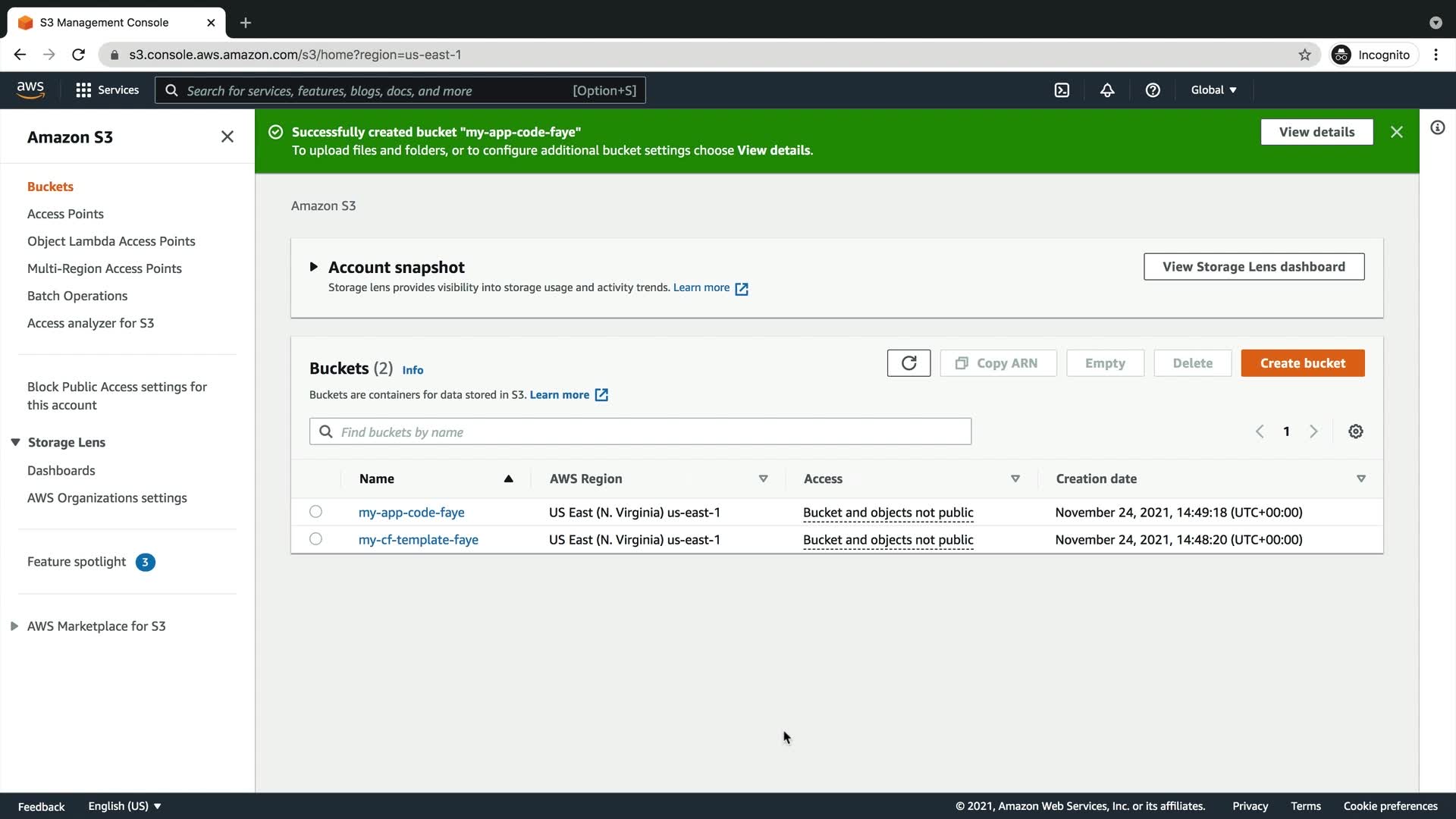
Task: Open Batch Operations in the sidebar
Action: (x=77, y=296)
